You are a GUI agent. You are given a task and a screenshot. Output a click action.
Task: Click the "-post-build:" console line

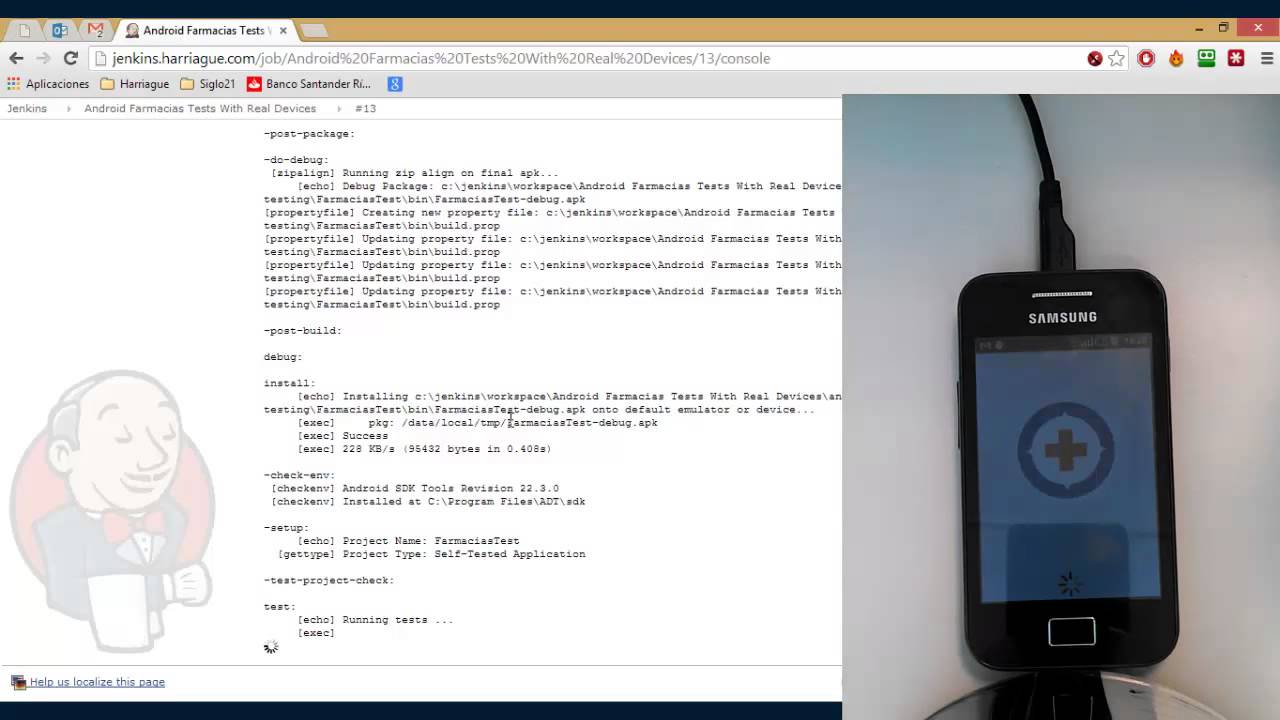303,331
